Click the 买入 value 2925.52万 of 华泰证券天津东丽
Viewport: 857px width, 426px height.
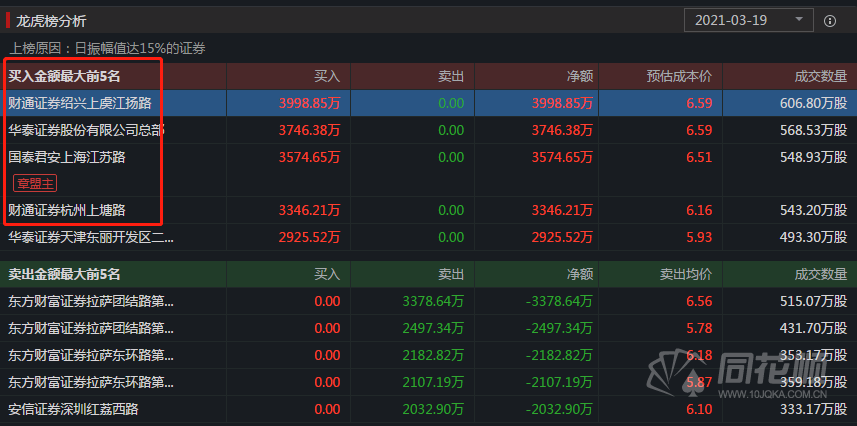click(x=309, y=237)
